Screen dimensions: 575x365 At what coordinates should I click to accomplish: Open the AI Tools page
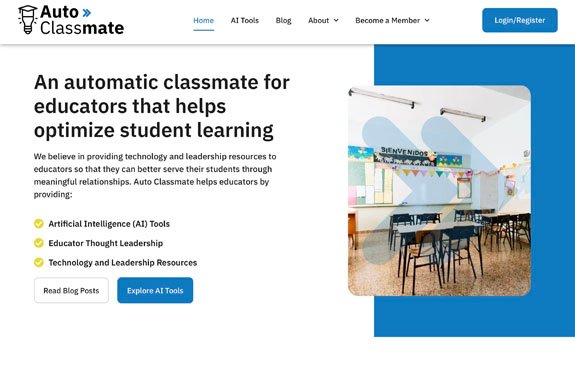pyautogui.click(x=245, y=21)
